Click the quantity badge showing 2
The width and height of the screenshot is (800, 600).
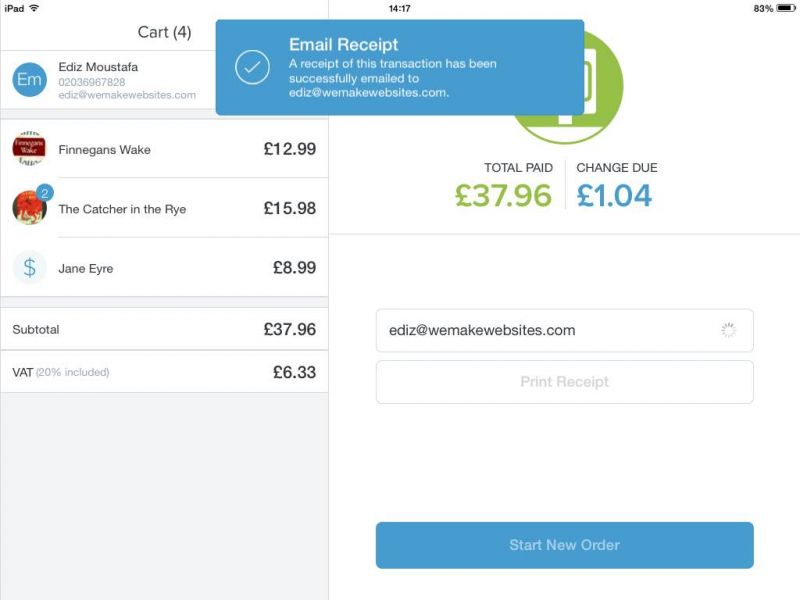[45, 193]
